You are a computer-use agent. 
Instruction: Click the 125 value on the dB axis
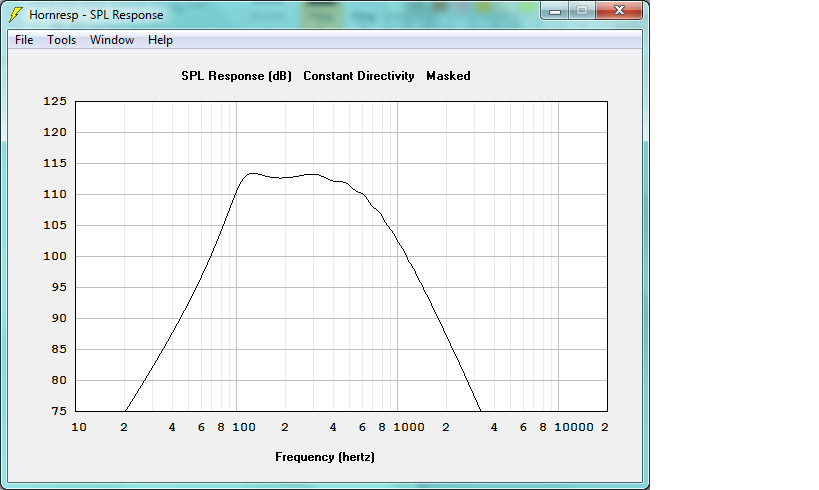click(55, 101)
